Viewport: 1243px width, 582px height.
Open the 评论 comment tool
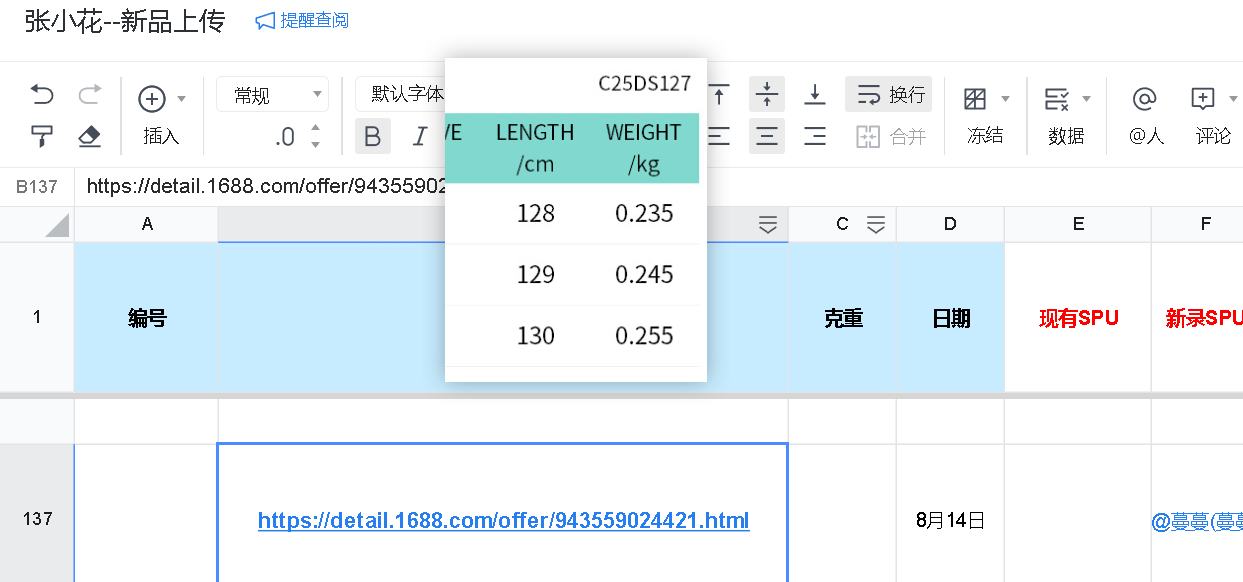pyautogui.click(x=1203, y=98)
